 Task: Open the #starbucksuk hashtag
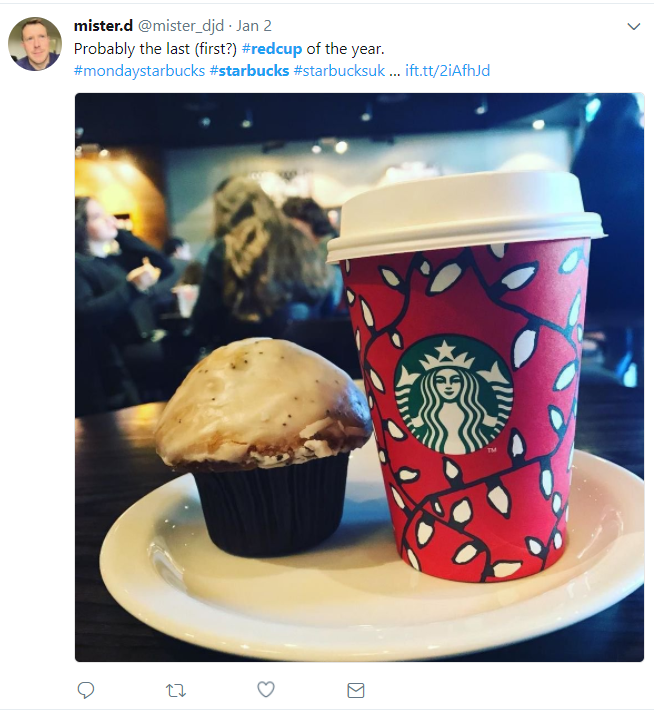(x=339, y=71)
